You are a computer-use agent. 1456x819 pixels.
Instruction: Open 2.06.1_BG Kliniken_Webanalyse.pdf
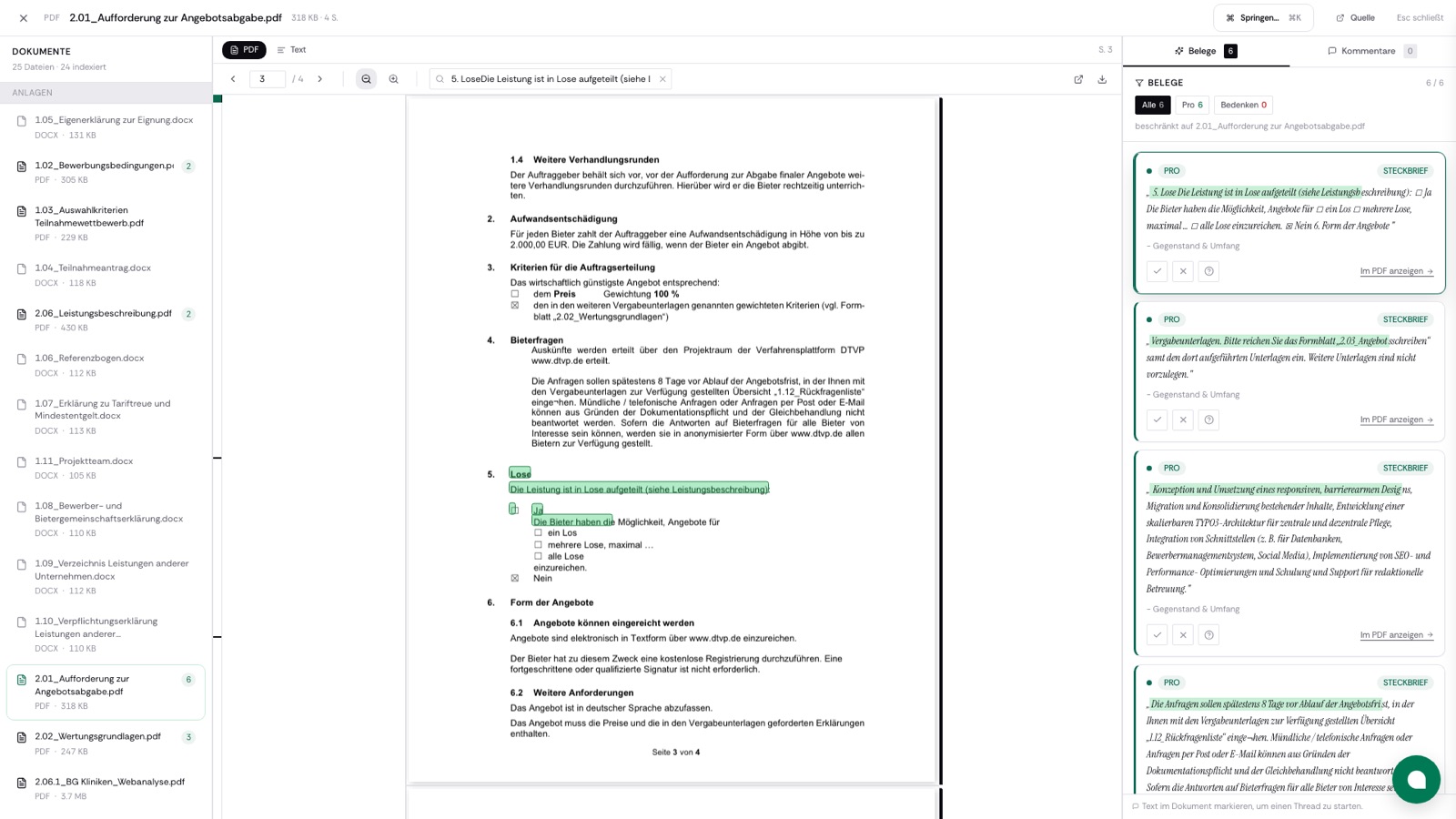(x=106, y=788)
